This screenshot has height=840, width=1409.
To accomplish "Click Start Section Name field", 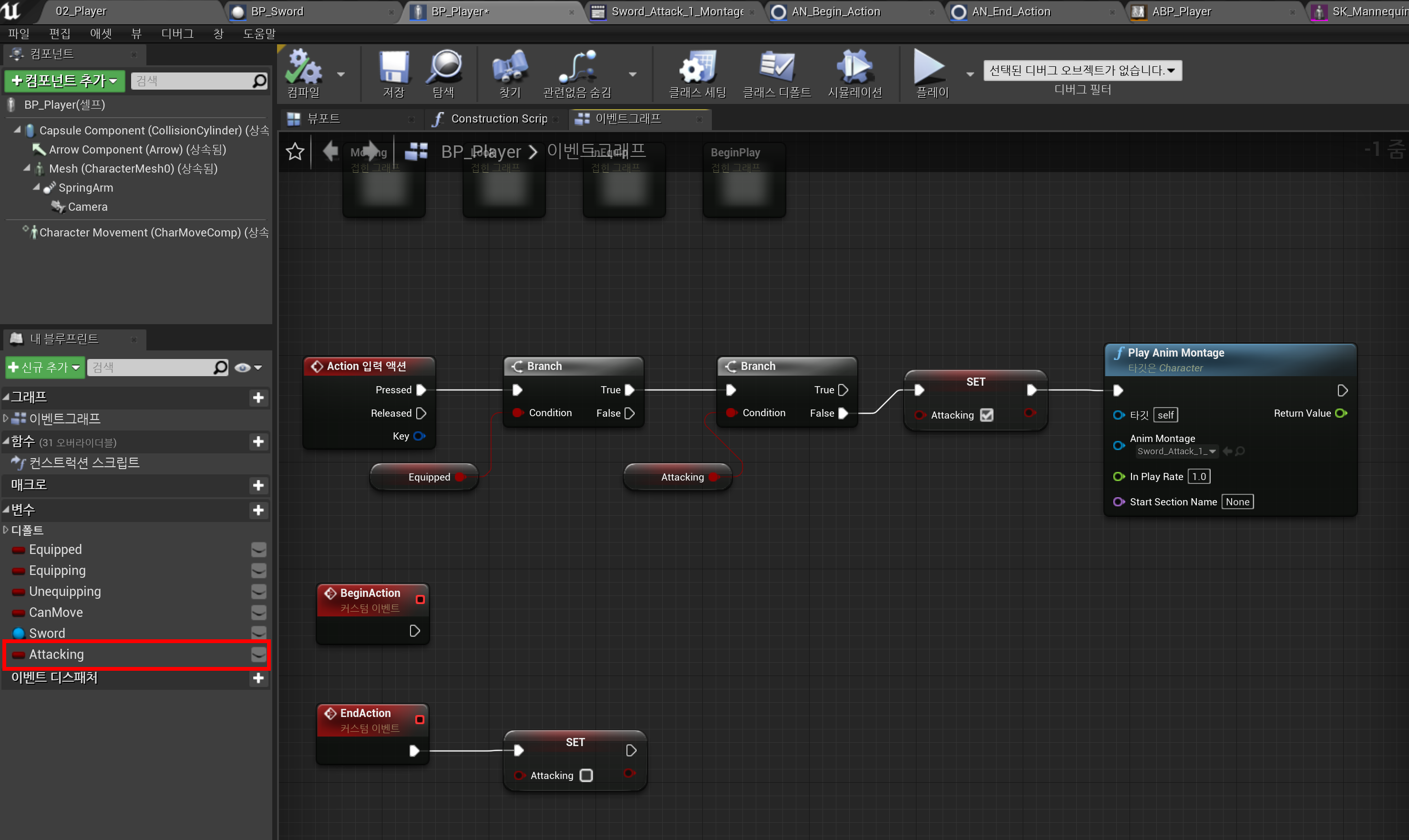I will [x=1237, y=502].
